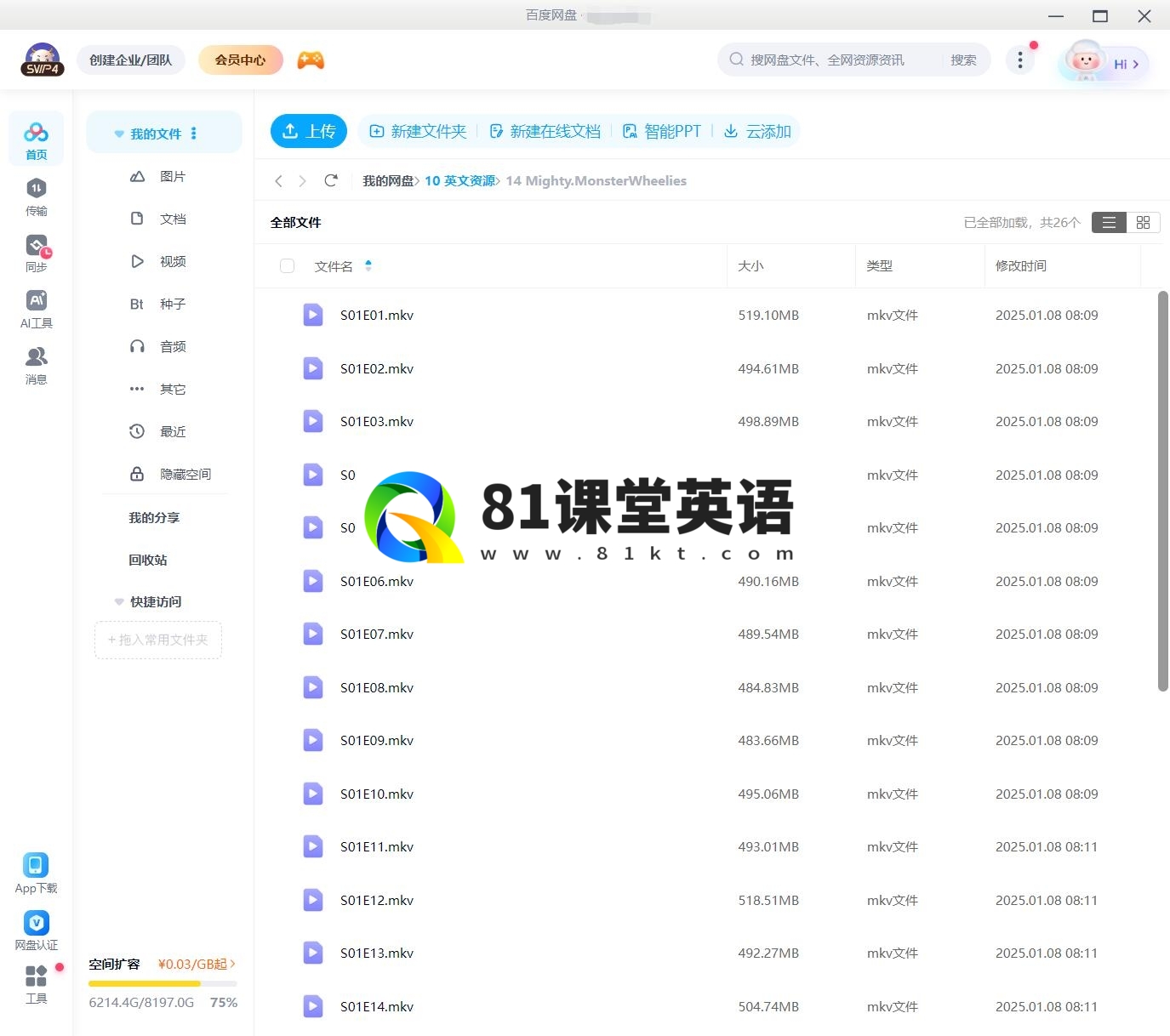
Task: Collapse the 快捷访问 section
Action: [x=119, y=601]
